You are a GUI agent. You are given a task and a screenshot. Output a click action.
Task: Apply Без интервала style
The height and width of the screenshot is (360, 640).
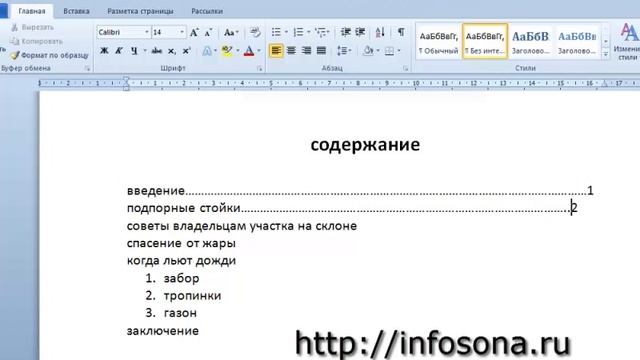click(x=485, y=41)
